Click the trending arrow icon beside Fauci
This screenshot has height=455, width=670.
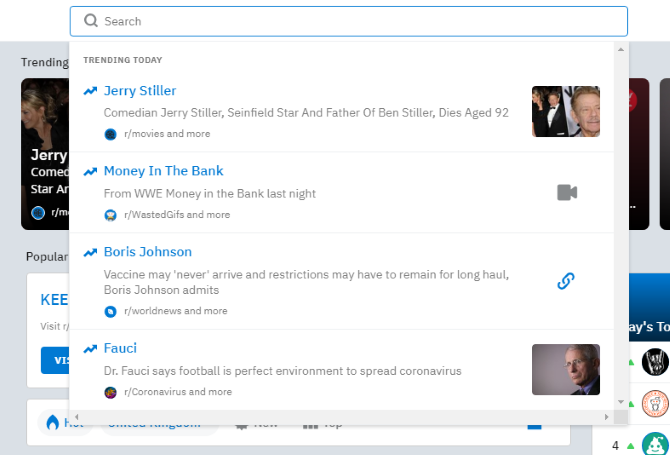(x=91, y=348)
